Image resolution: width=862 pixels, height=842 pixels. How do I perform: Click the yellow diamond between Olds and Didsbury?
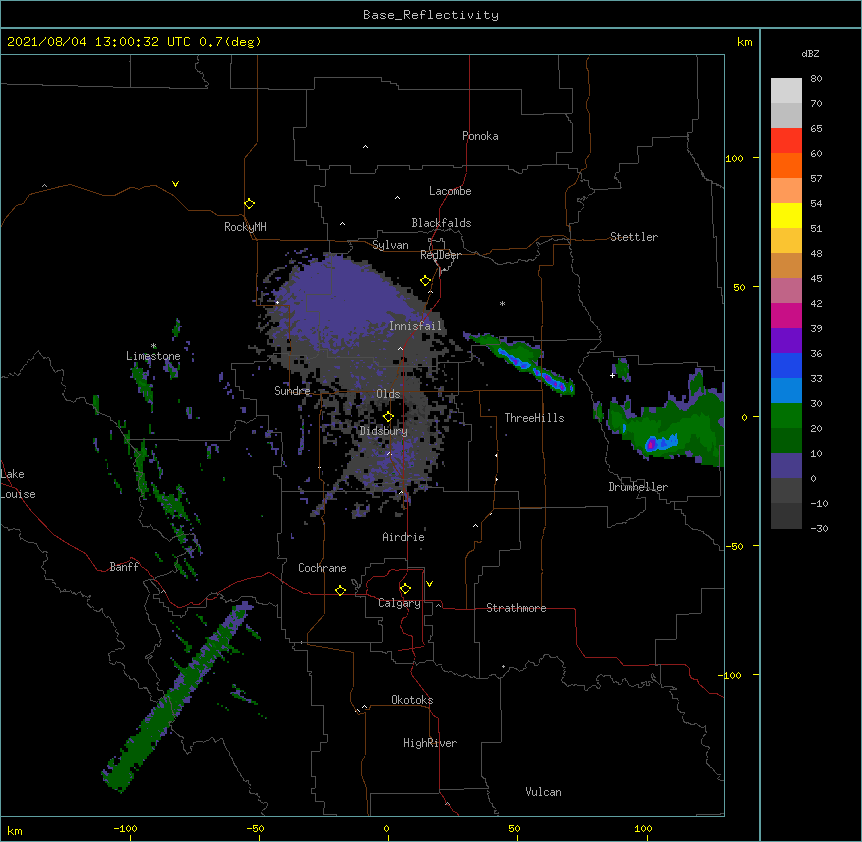coord(389,417)
